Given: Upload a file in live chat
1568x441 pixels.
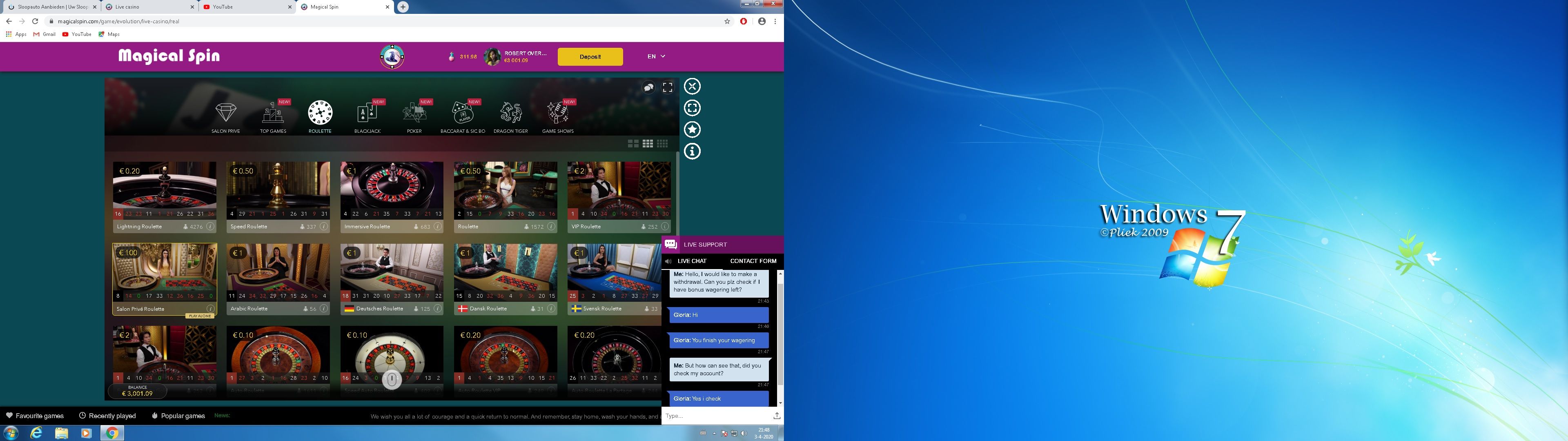Looking at the screenshot, I should tap(777, 416).
